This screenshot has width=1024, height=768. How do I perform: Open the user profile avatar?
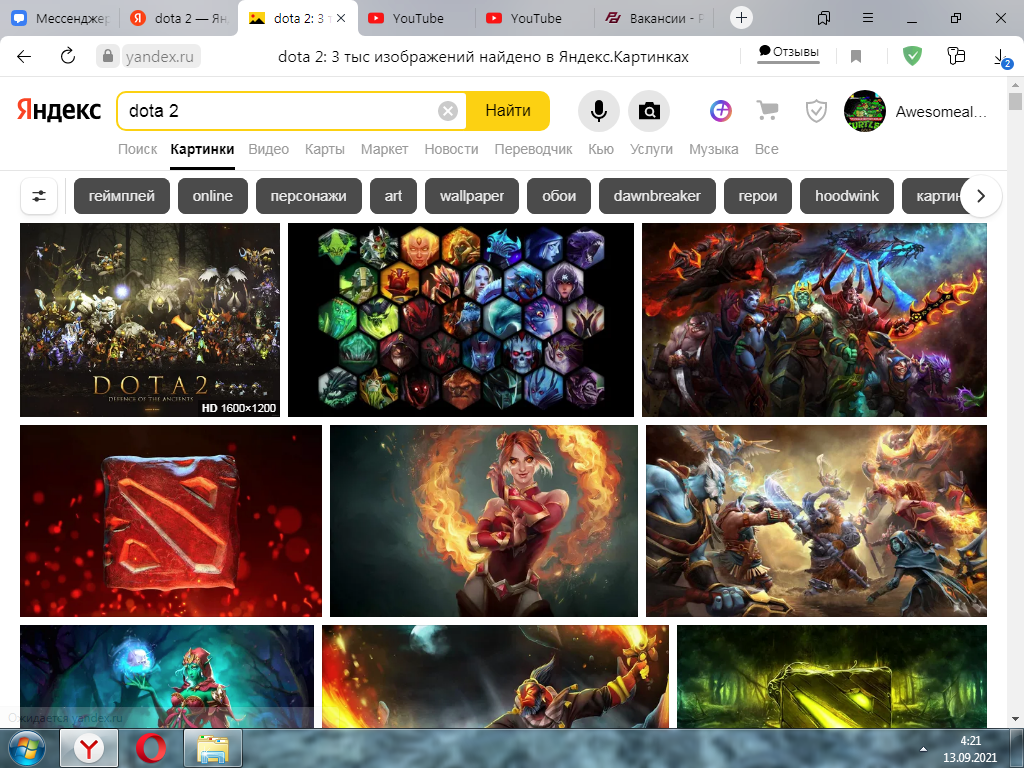tap(865, 111)
